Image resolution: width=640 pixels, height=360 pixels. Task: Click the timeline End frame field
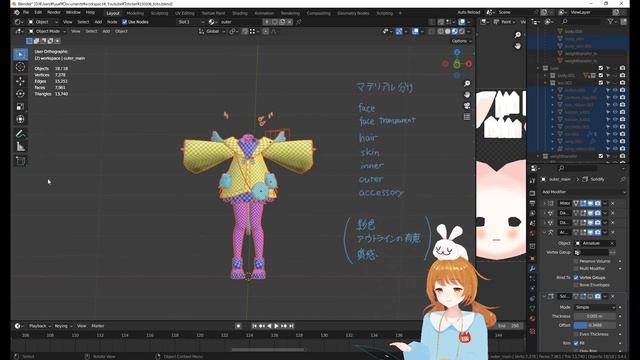[509, 326]
